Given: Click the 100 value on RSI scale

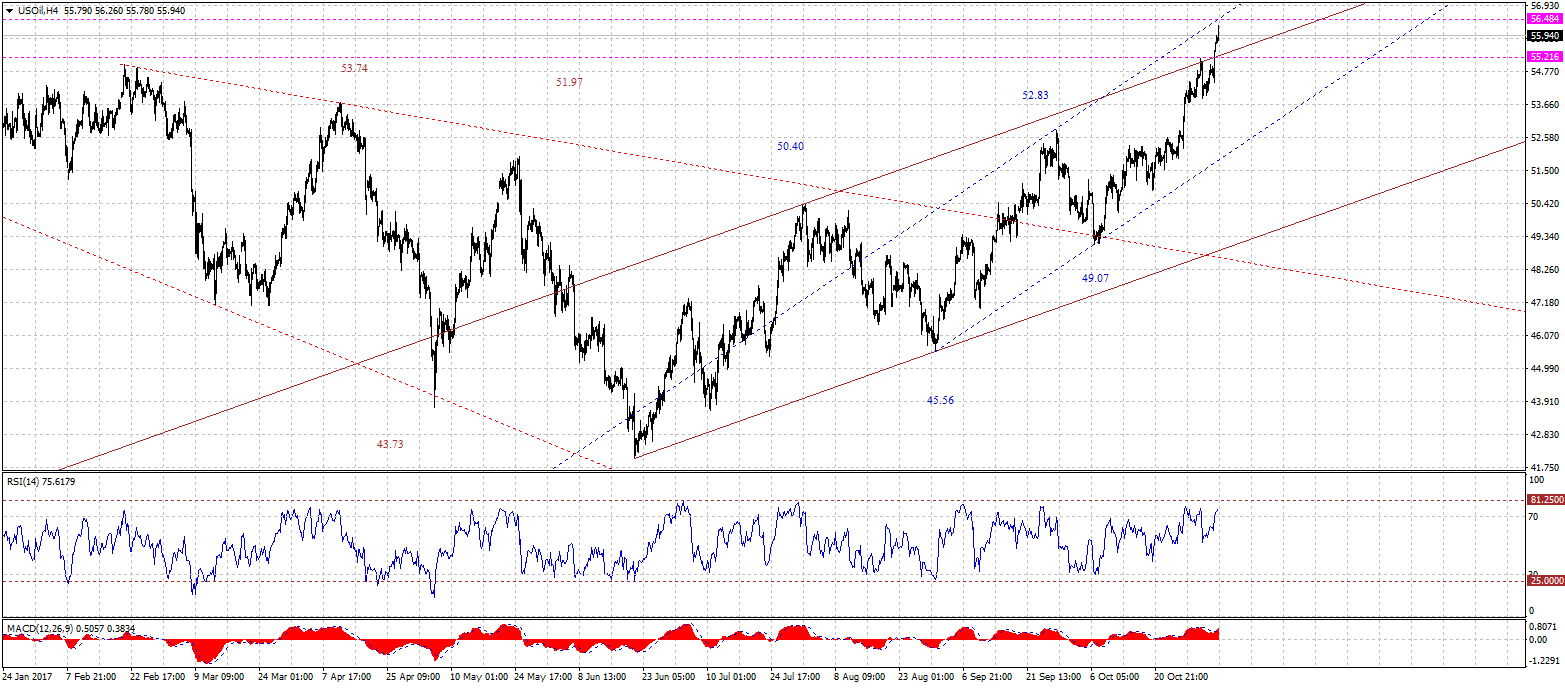Looking at the screenshot, I should point(1537,481).
